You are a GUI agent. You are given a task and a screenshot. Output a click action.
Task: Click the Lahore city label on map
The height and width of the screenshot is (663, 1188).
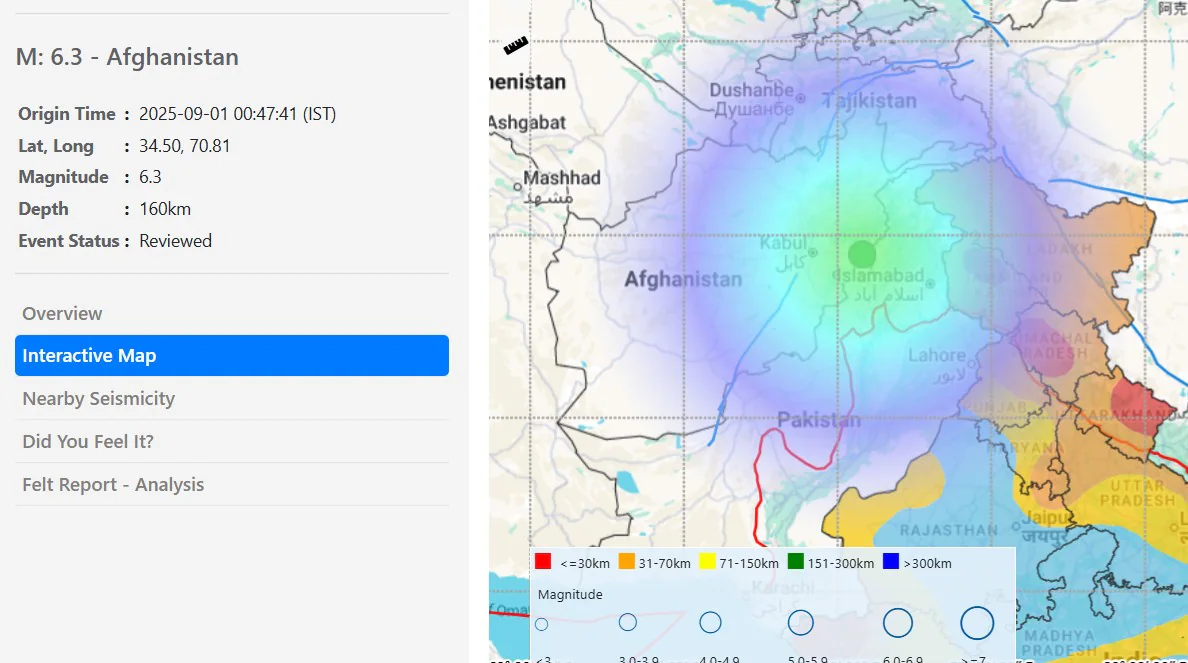pyautogui.click(x=936, y=355)
